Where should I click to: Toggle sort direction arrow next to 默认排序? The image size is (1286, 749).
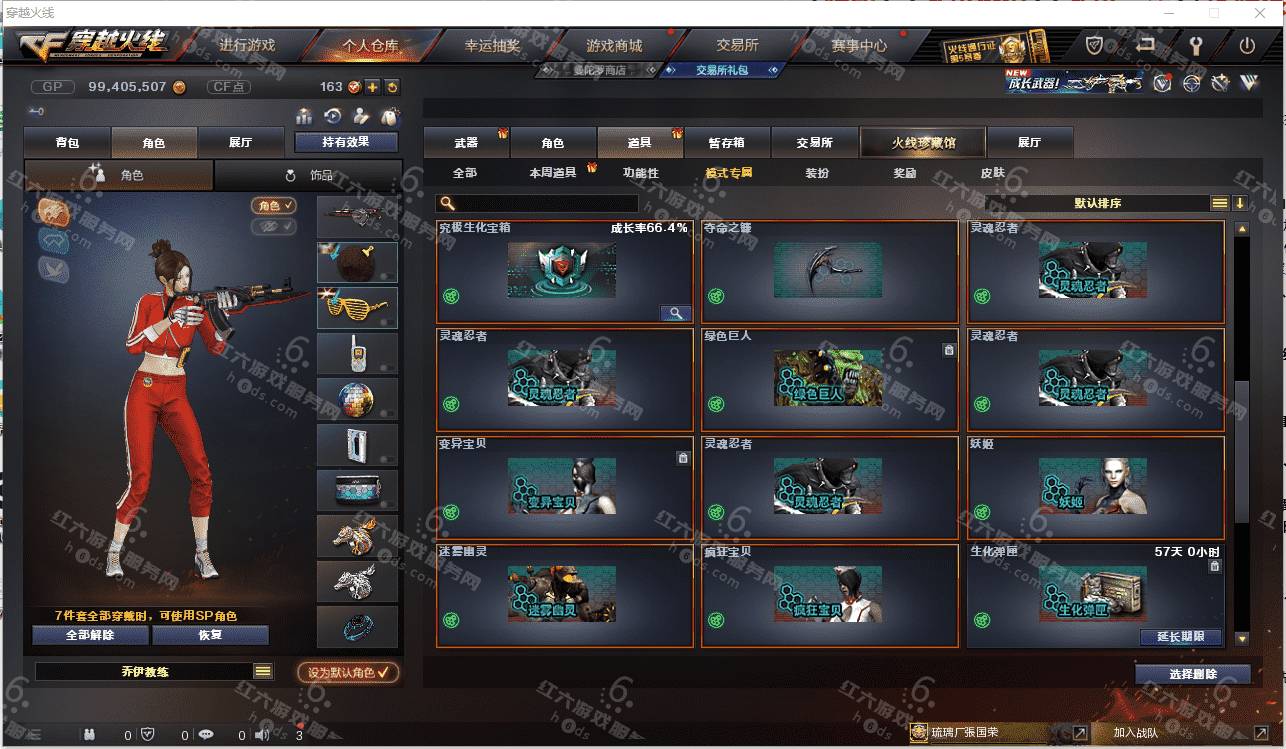tap(1240, 203)
